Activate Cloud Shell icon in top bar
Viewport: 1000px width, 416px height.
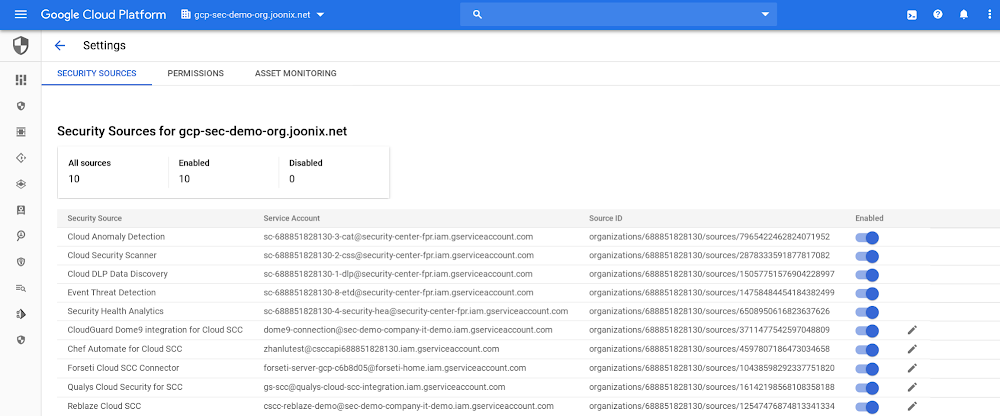[912, 15]
